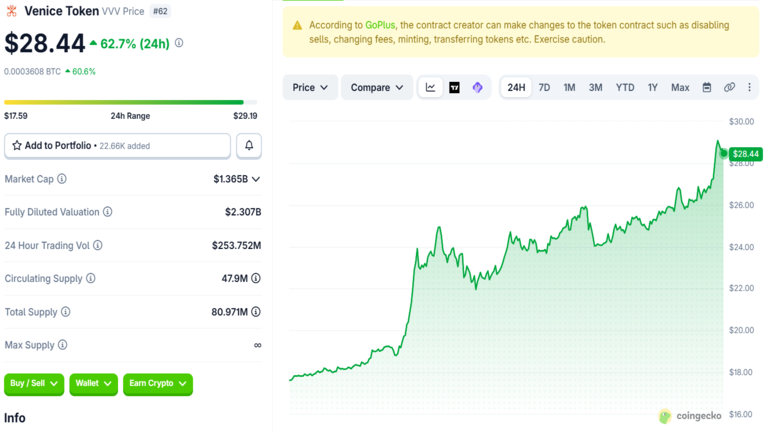Image resolution: width=768 pixels, height=432 pixels.
Task: Click the price alert bell icon
Action: 249,145
